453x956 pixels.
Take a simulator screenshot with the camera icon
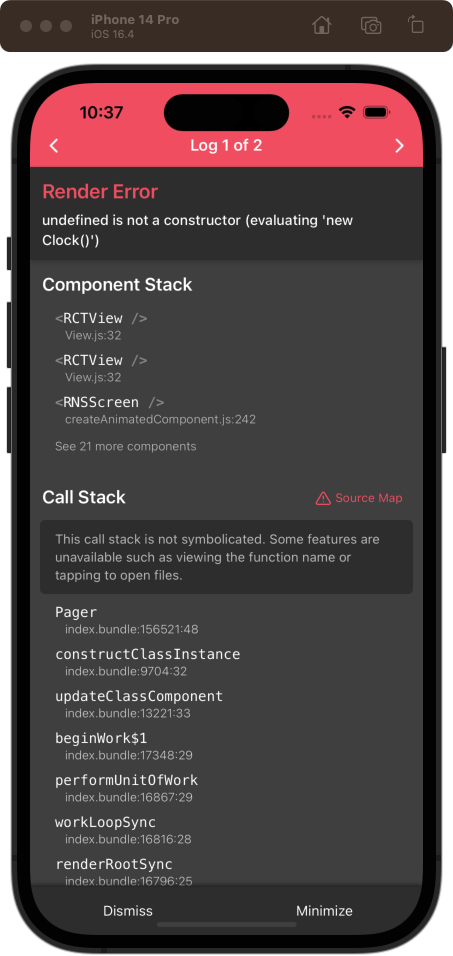coord(371,26)
